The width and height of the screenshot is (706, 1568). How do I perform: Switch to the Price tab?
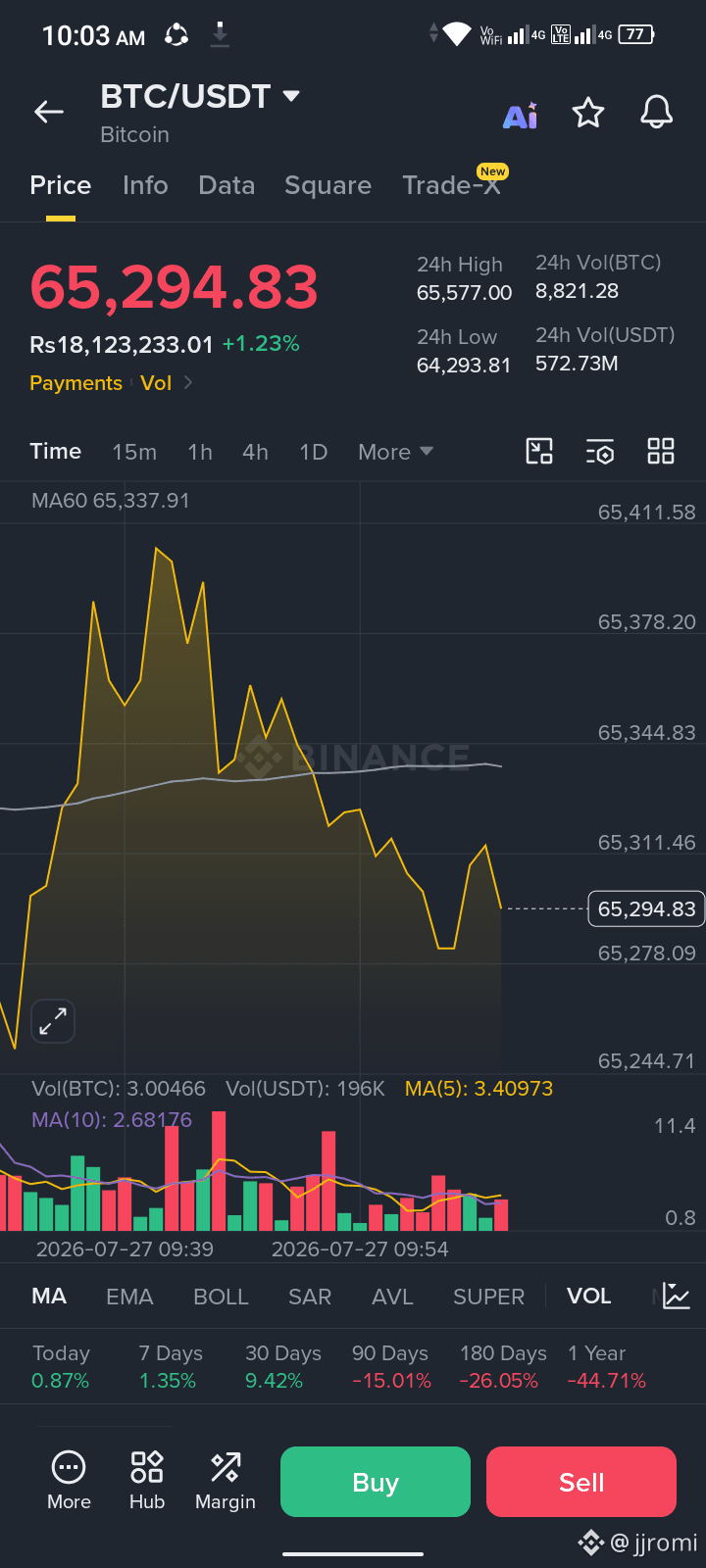pos(61,185)
